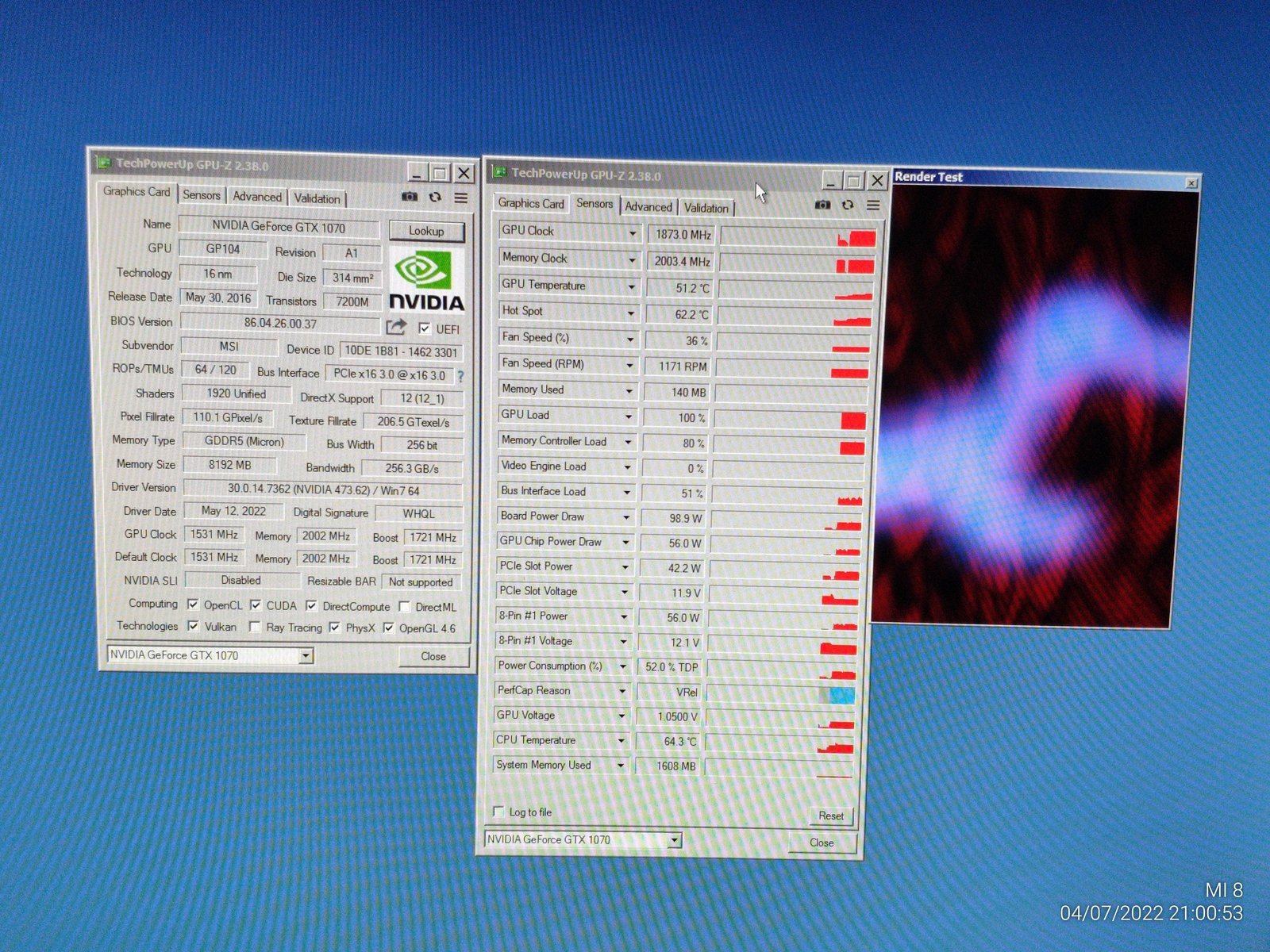The height and width of the screenshot is (952, 1270).
Task: Toggle the DirectML checkbox
Action: (x=404, y=607)
